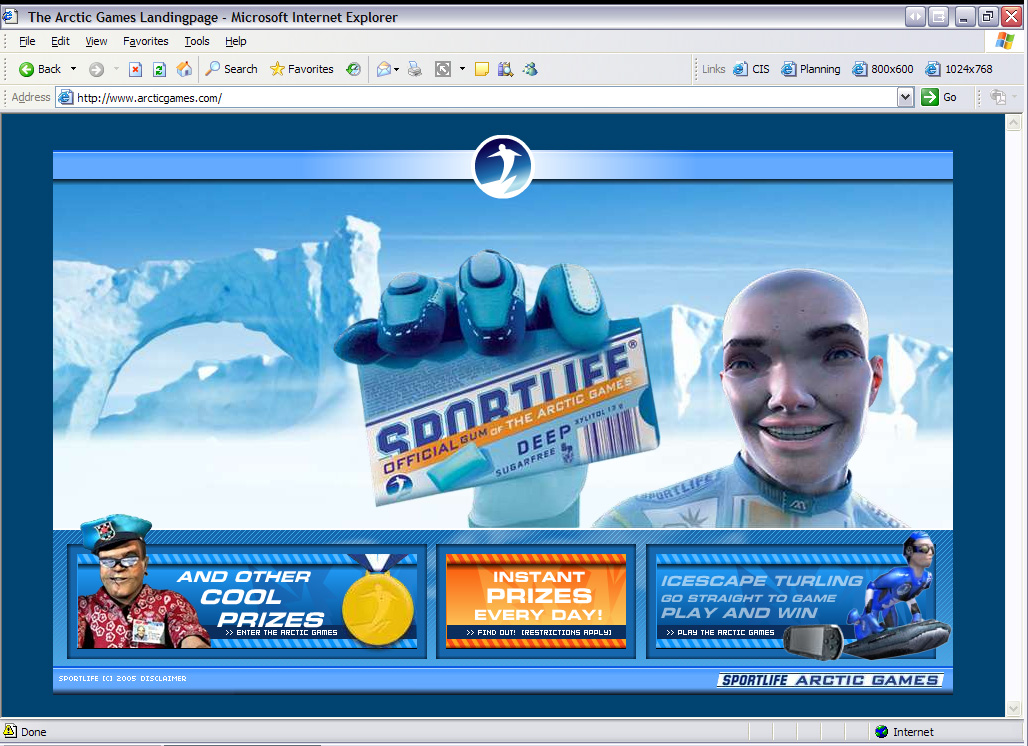Screen dimensions: 1028x746
Task: Expand the size icon's dropdown arrow
Action: pyautogui.click(x=462, y=69)
